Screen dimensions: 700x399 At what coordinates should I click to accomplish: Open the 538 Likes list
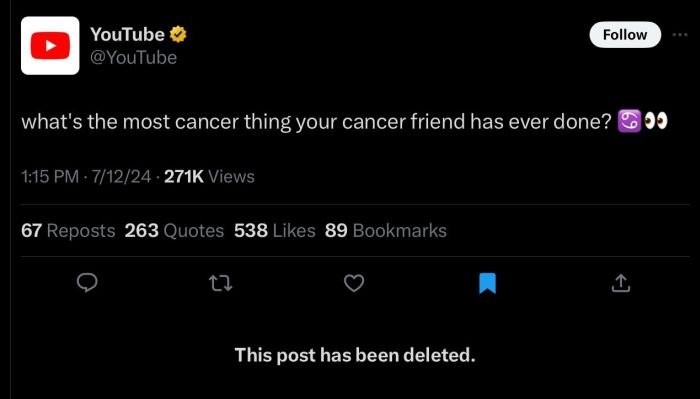(x=275, y=231)
